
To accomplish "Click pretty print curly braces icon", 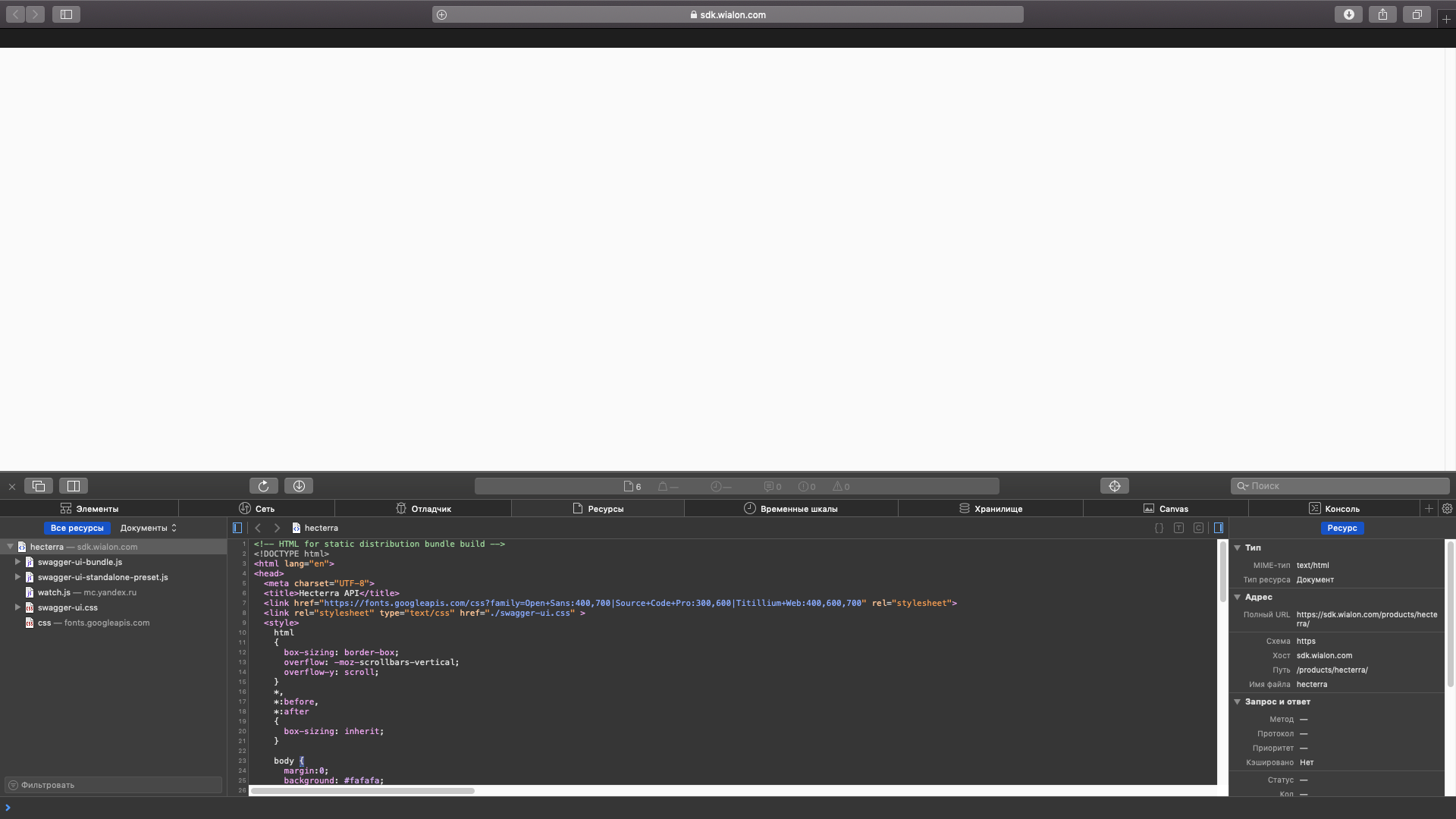I will point(1159,528).
